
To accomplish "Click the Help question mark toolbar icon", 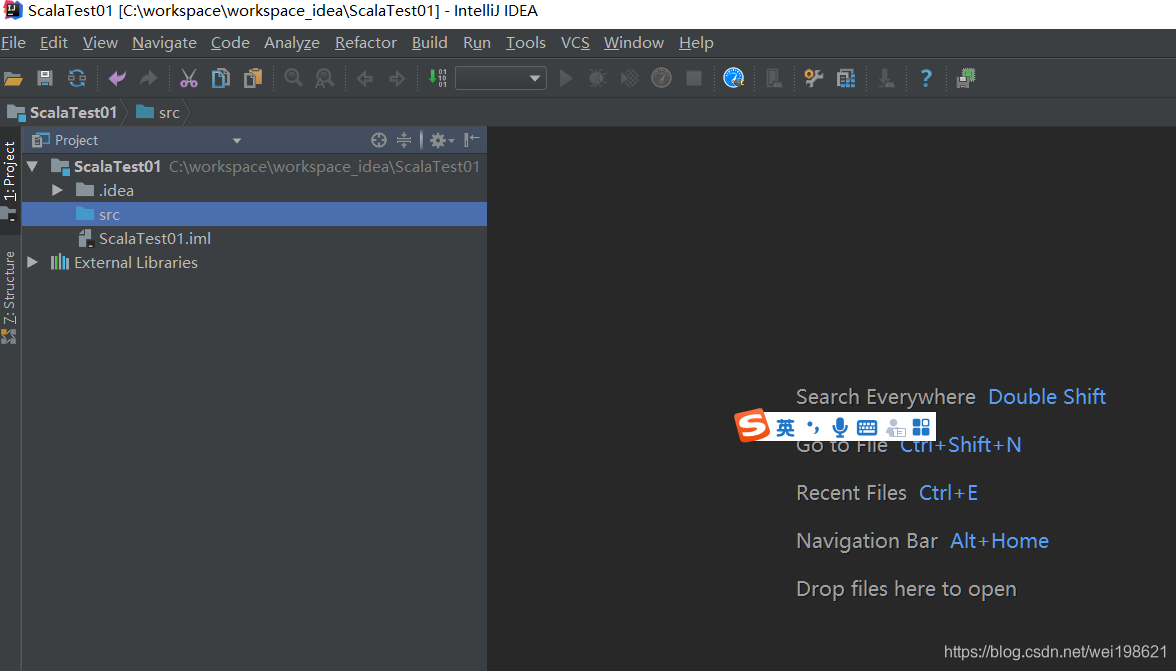I will tap(925, 78).
